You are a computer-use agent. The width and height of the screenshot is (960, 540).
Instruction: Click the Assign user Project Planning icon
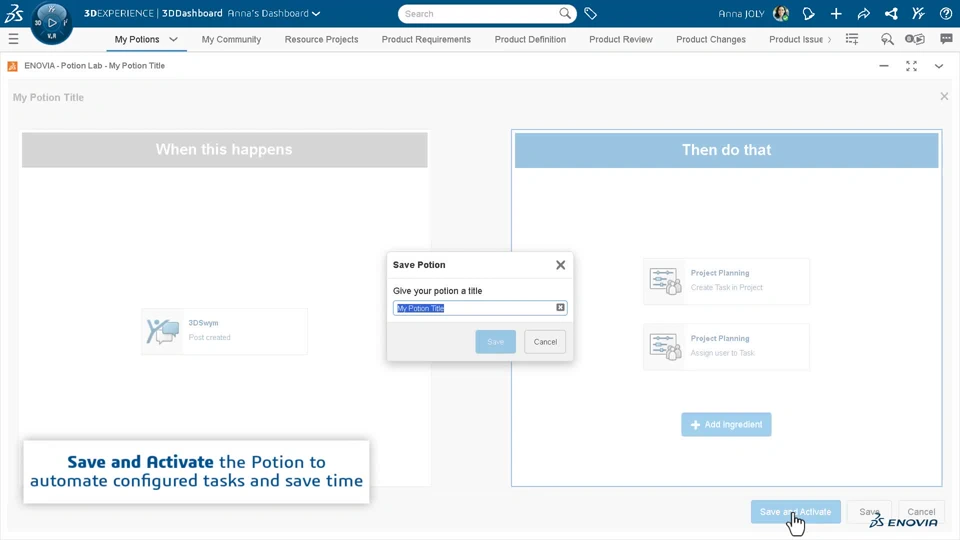point(666,347)
